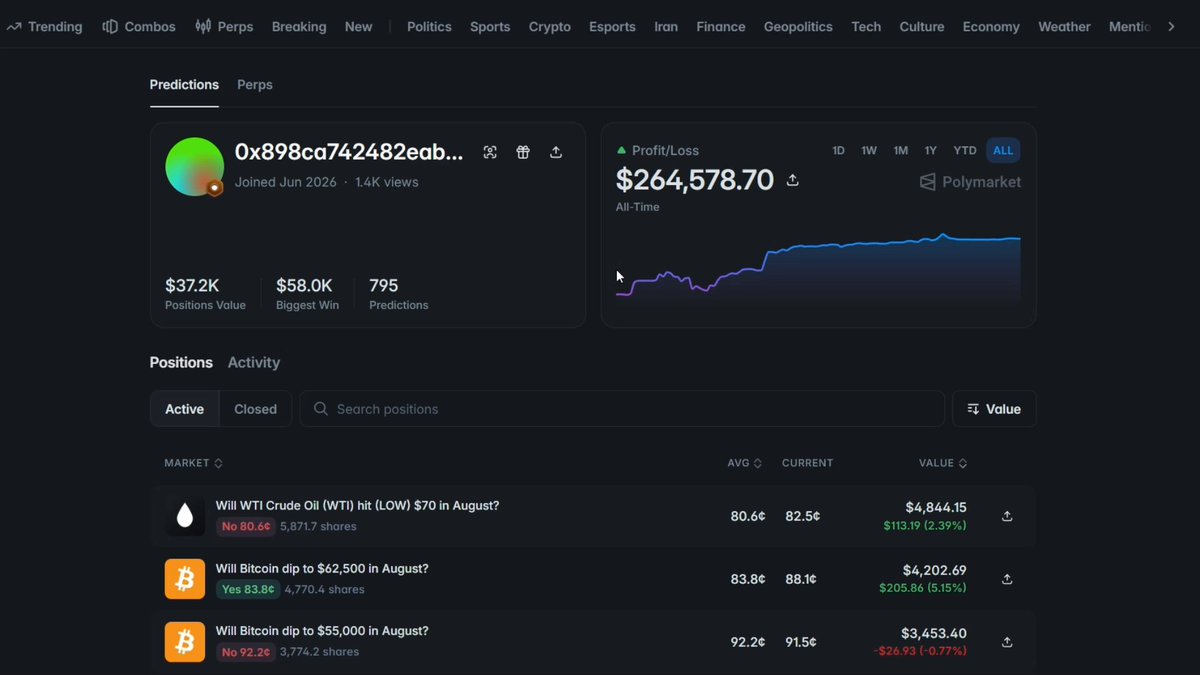Sort positions by the MARKET column
The image size is (1200, 675).
click(x=193, y=463)
